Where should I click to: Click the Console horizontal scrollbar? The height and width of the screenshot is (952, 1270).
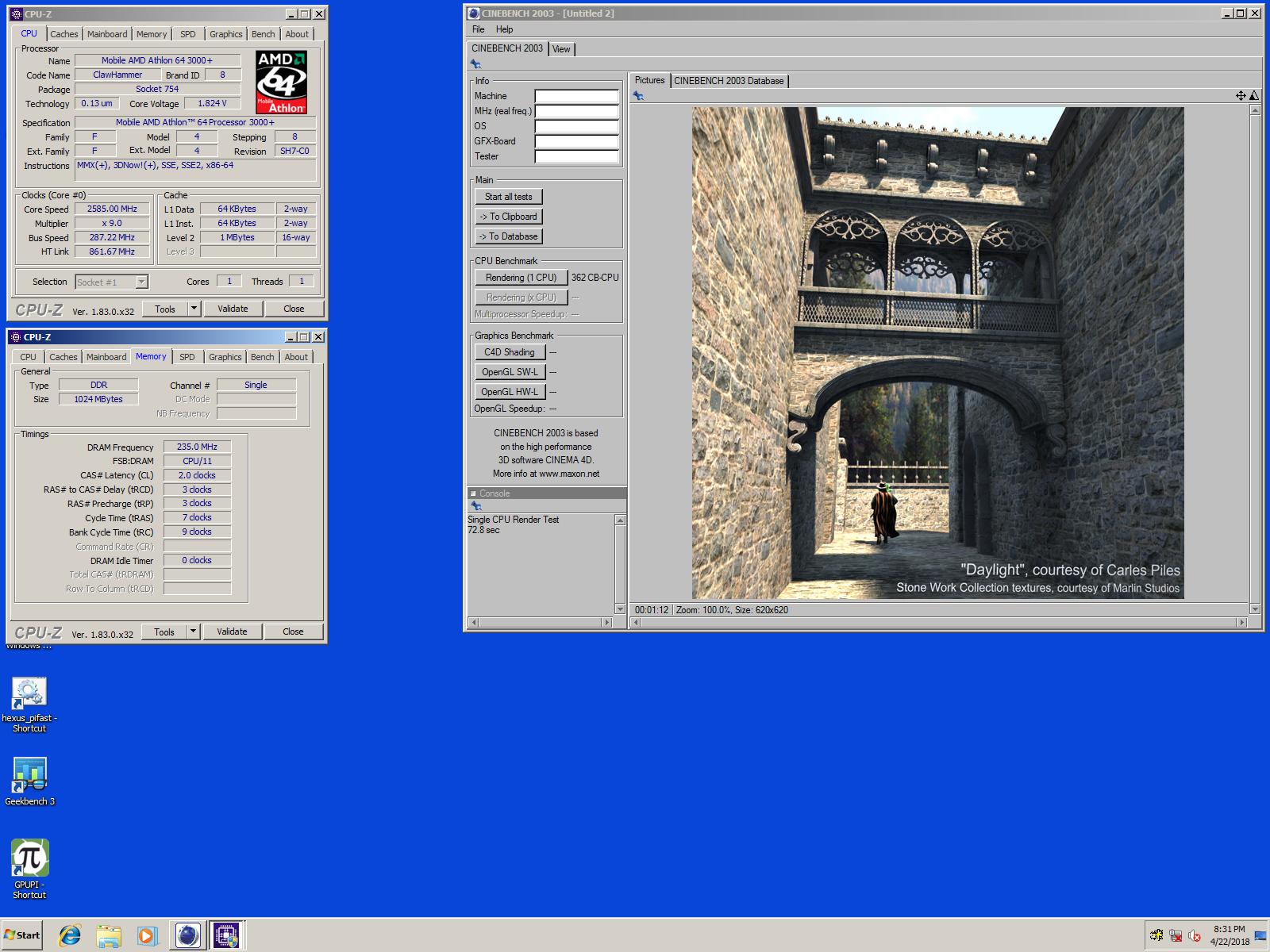click(x=541, y=623)
